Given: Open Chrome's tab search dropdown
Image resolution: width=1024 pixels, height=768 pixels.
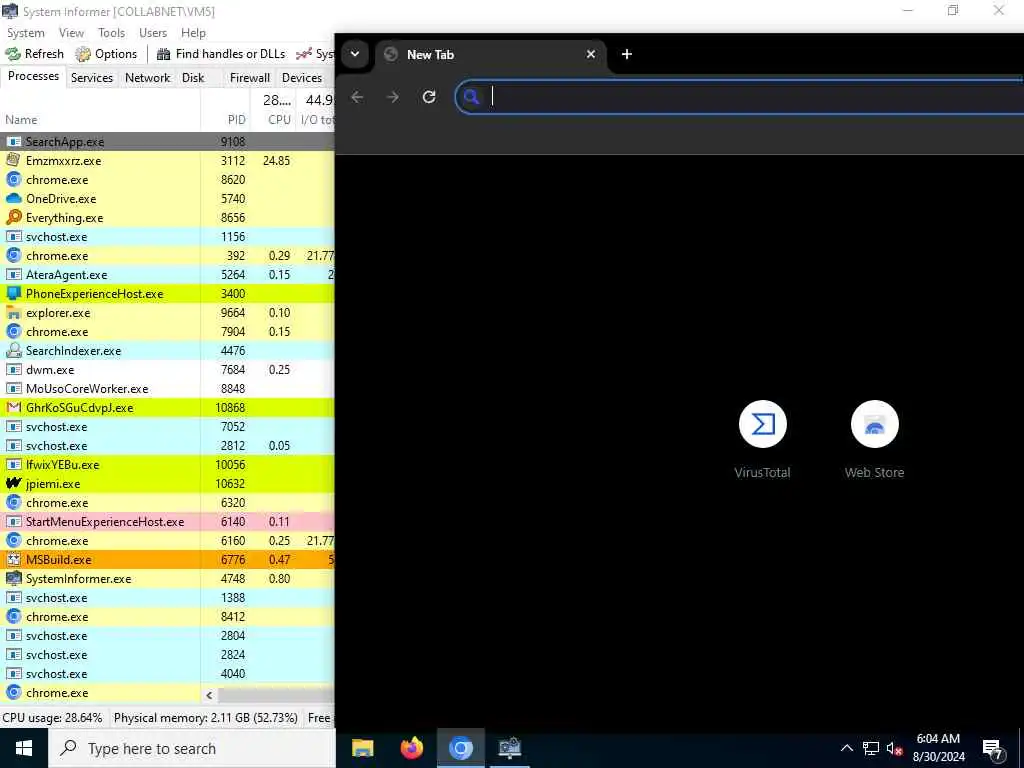Looking at the screenshot, I should 355,54.
